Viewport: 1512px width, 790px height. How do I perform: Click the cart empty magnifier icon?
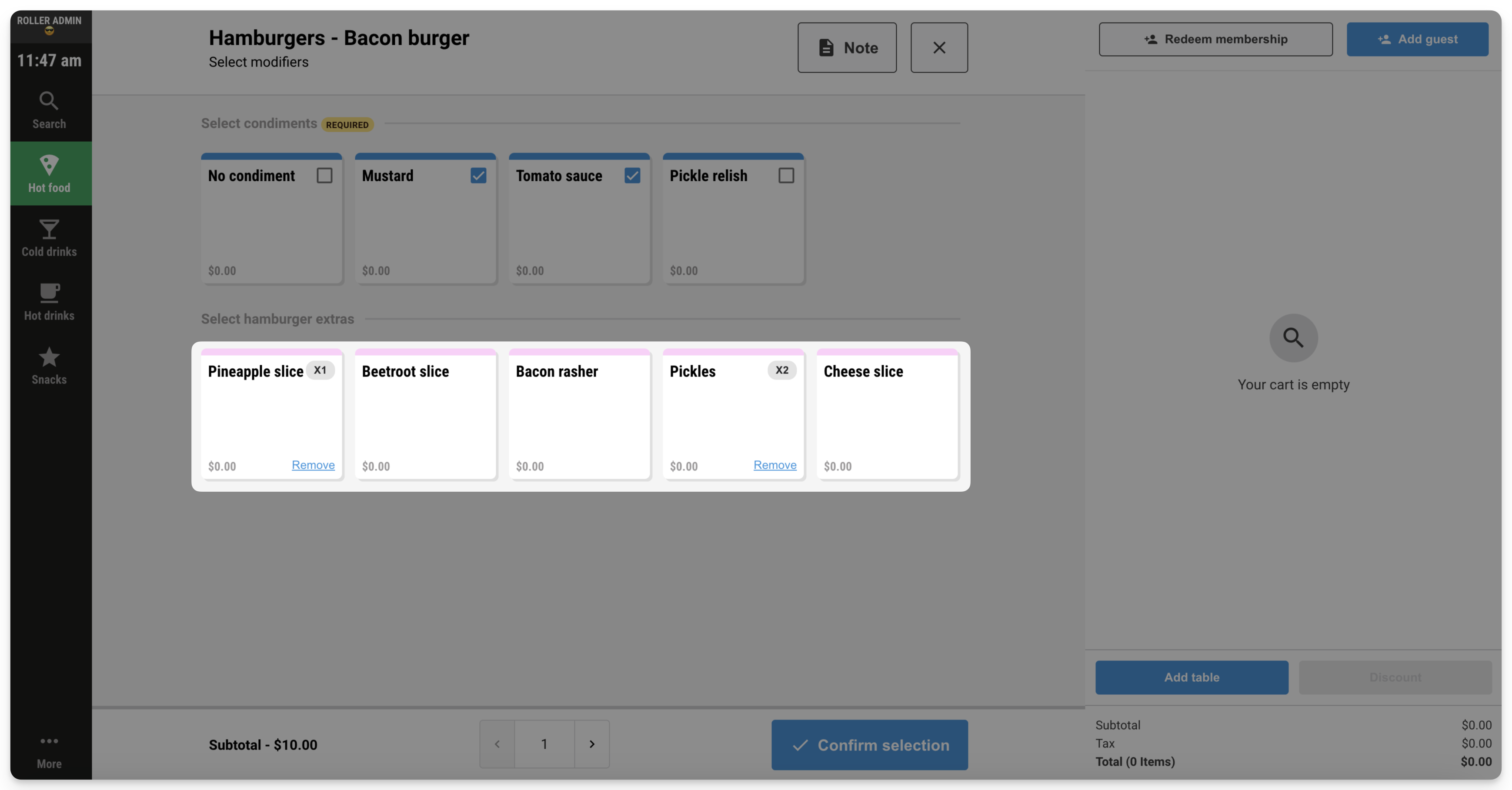point(1293,338)
